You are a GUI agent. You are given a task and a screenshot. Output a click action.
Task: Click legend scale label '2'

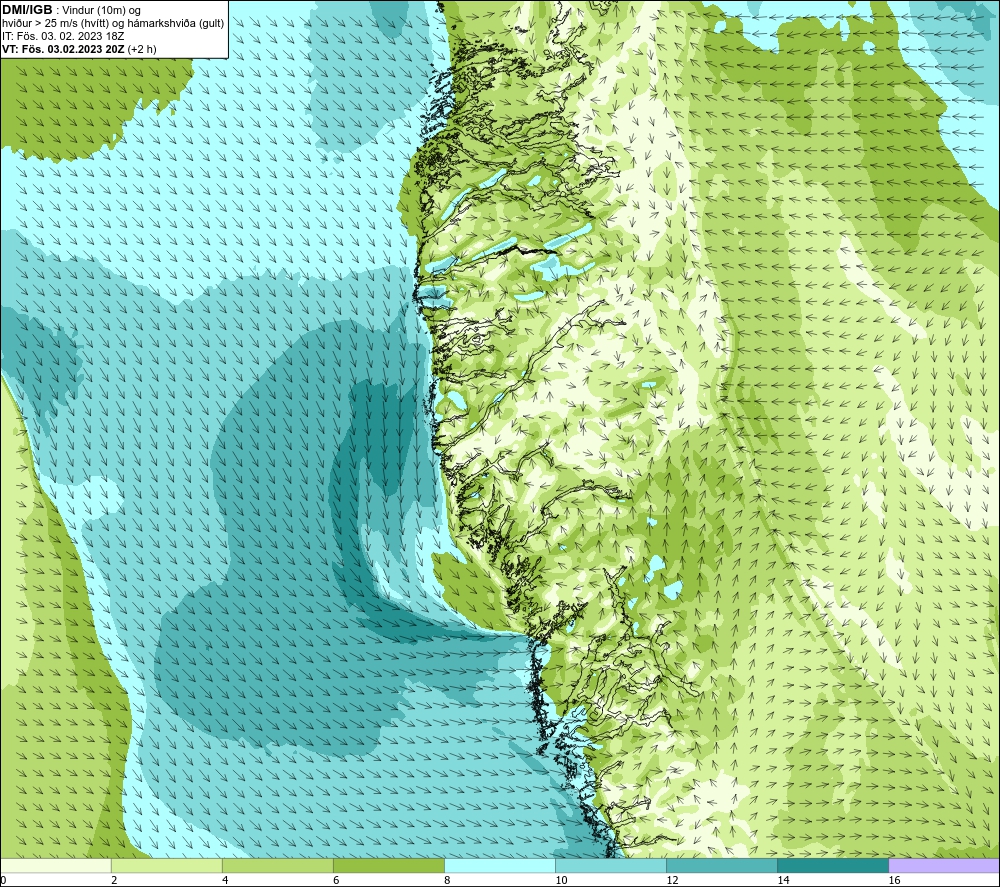tap(114, 881)
